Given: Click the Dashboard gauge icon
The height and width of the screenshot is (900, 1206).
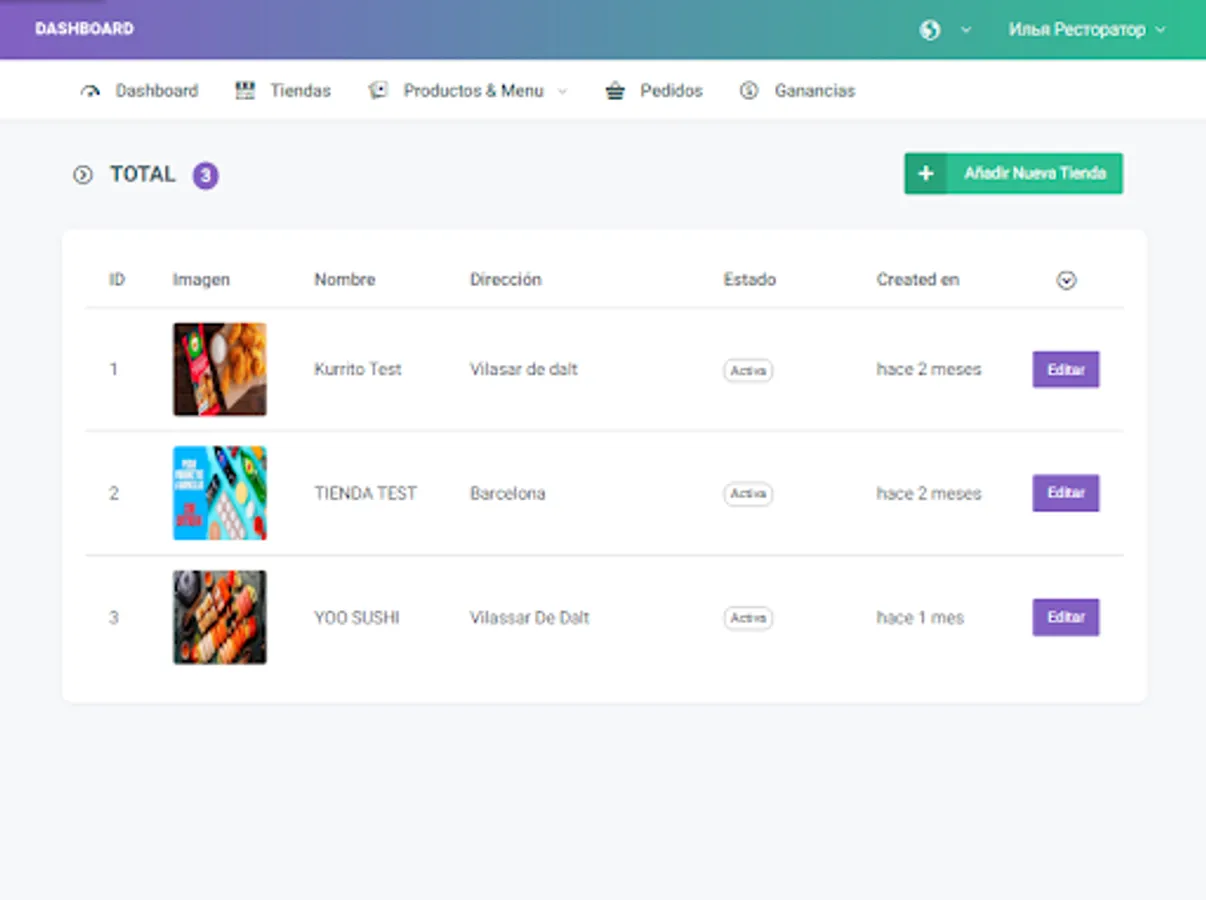Looking at the screenshot, I should click(x=91, y=91).
